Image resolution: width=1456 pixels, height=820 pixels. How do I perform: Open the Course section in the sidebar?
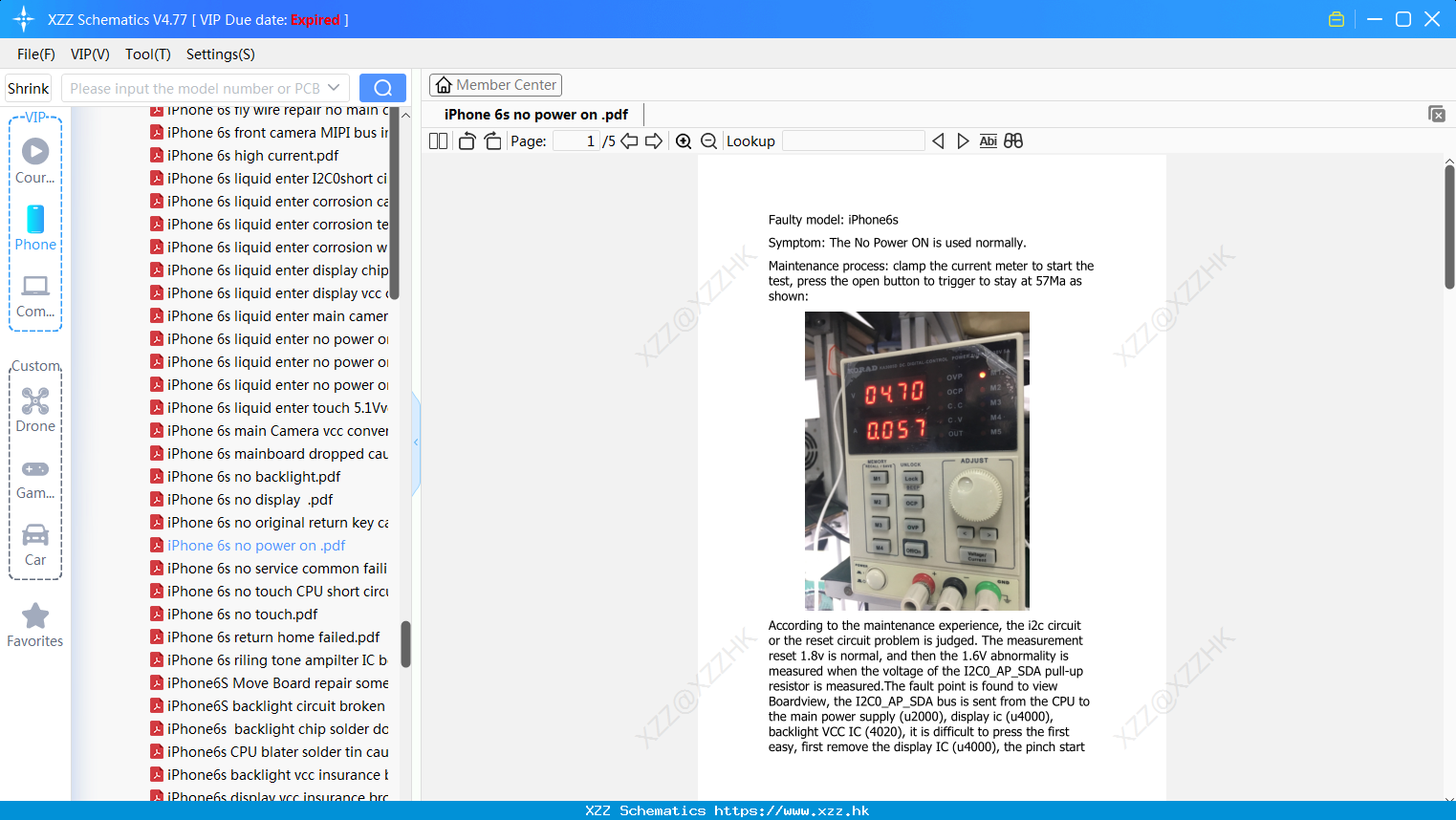tap(35, 161)
